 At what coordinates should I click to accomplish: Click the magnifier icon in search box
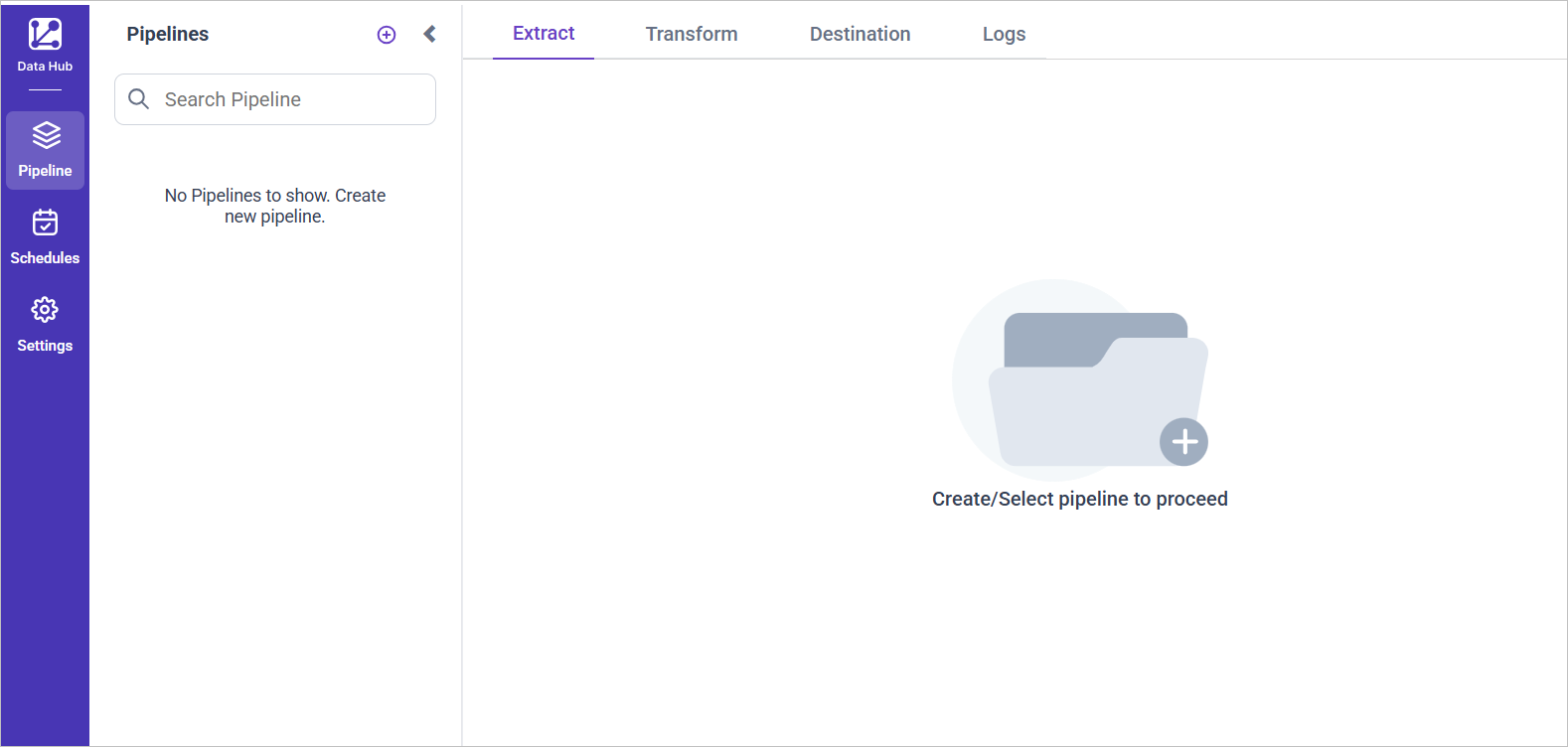coord(139,99)
